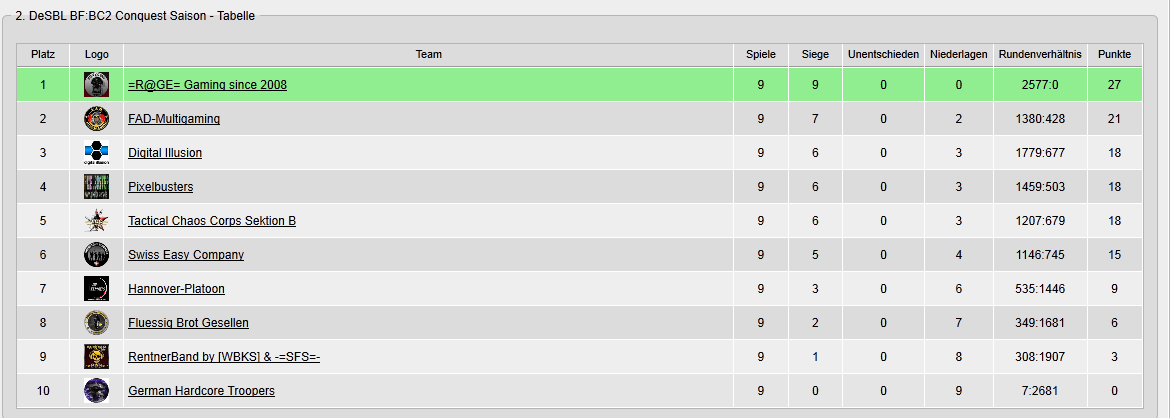
Task: Click the RentnerBand skull logo
Action: 97,357
